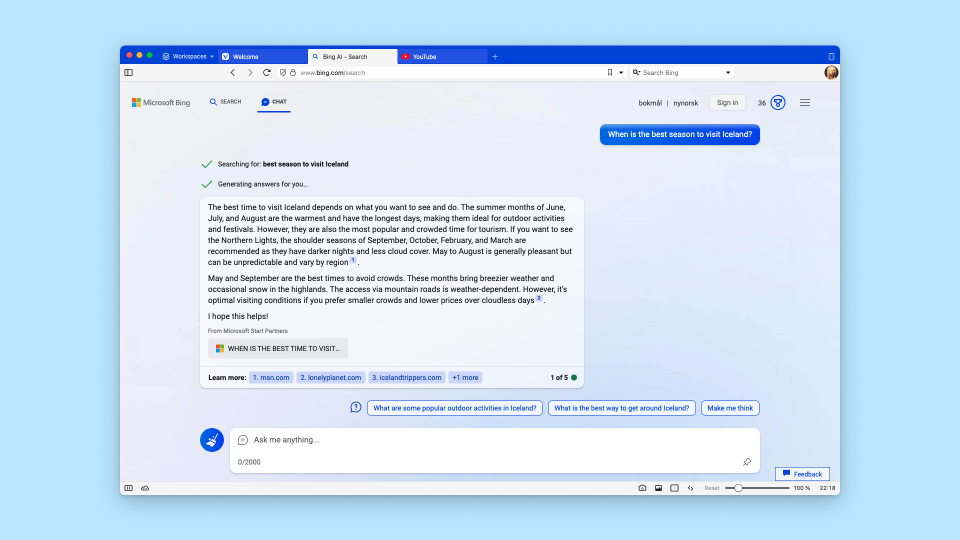Click the 22:18 clock in status bar
960x540 pixels.
coord(827,488)
